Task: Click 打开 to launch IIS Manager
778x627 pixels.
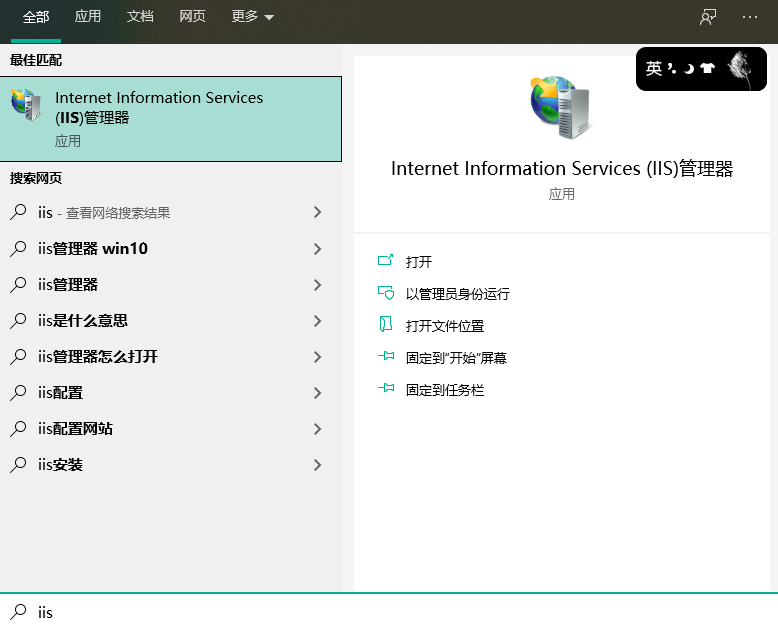Action: (x=418, y=261)
